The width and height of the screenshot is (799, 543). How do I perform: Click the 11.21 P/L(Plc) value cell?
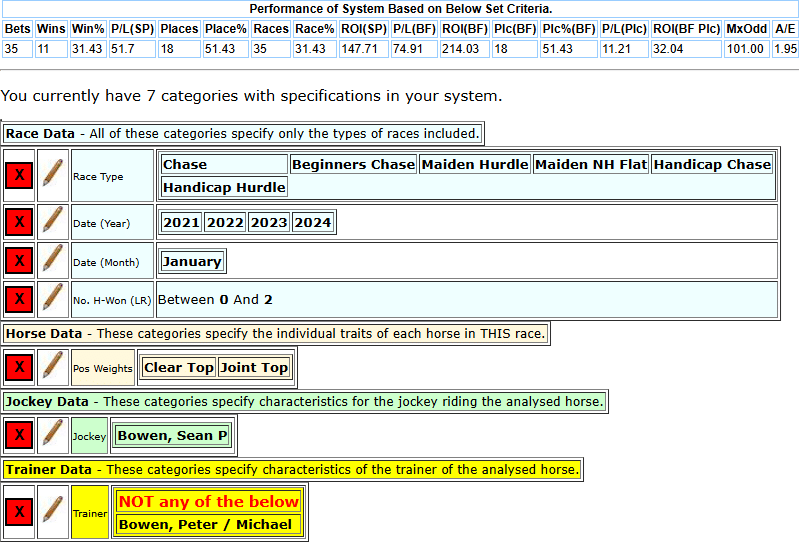[x=624, y=49]
